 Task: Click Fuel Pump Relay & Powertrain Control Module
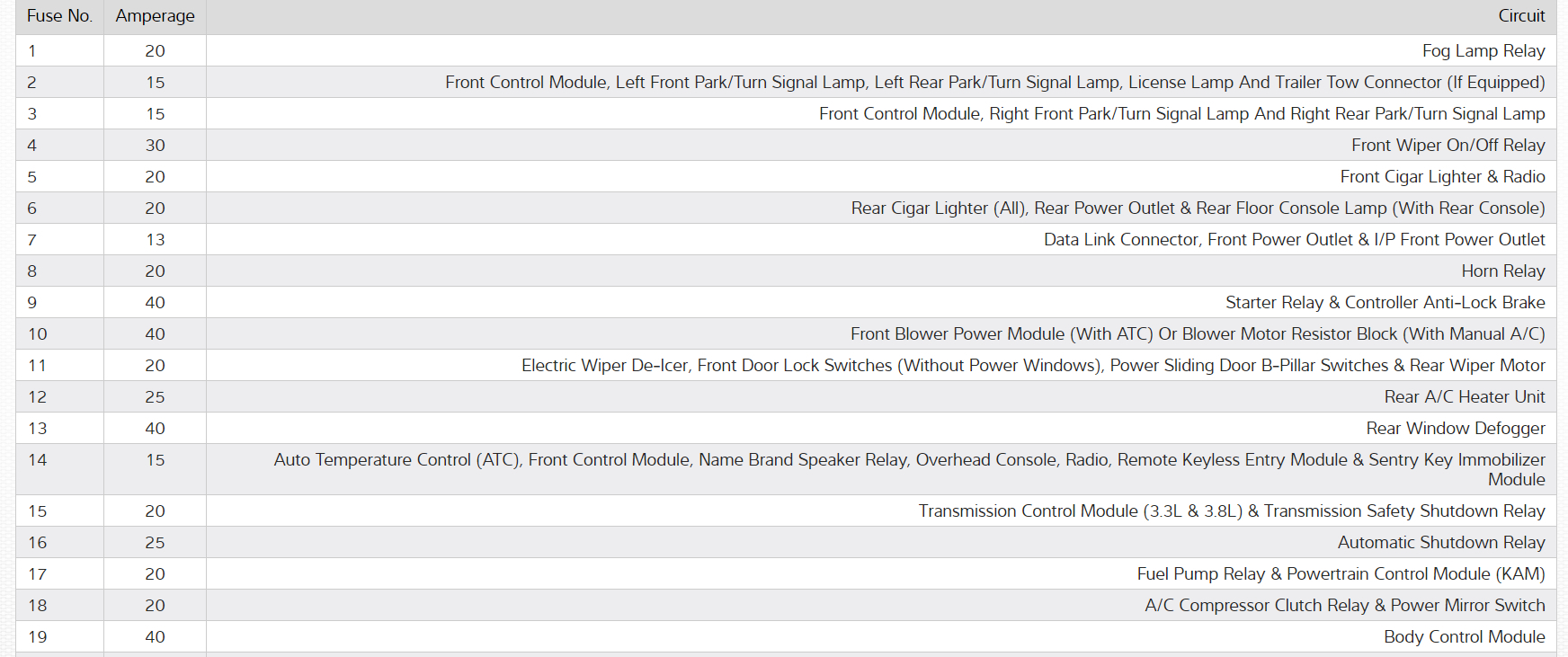(x=1341, y=574)
